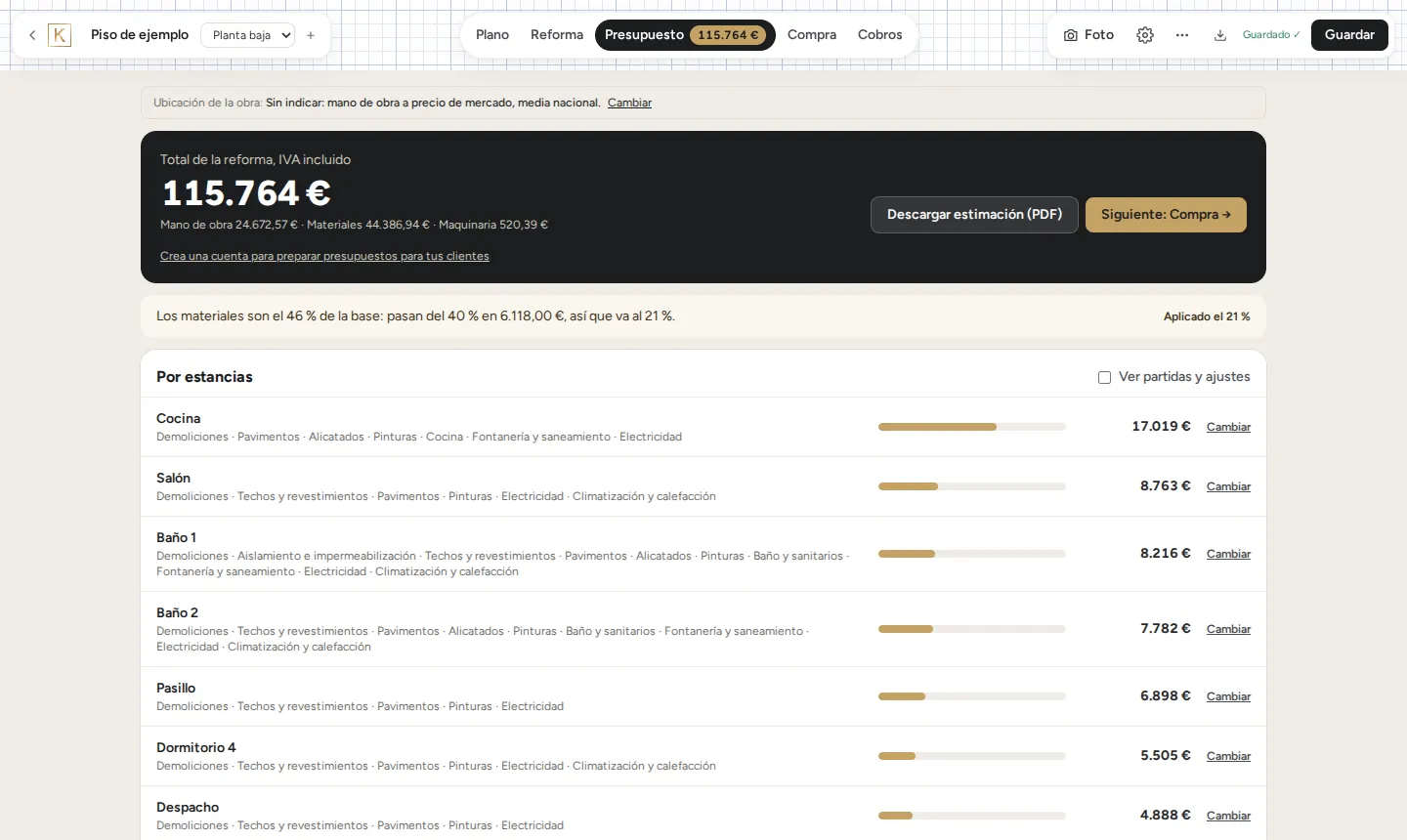Click Cambiar link in Salón row
Viewport: 1407px width, 840px height.
coord(1228,486)
